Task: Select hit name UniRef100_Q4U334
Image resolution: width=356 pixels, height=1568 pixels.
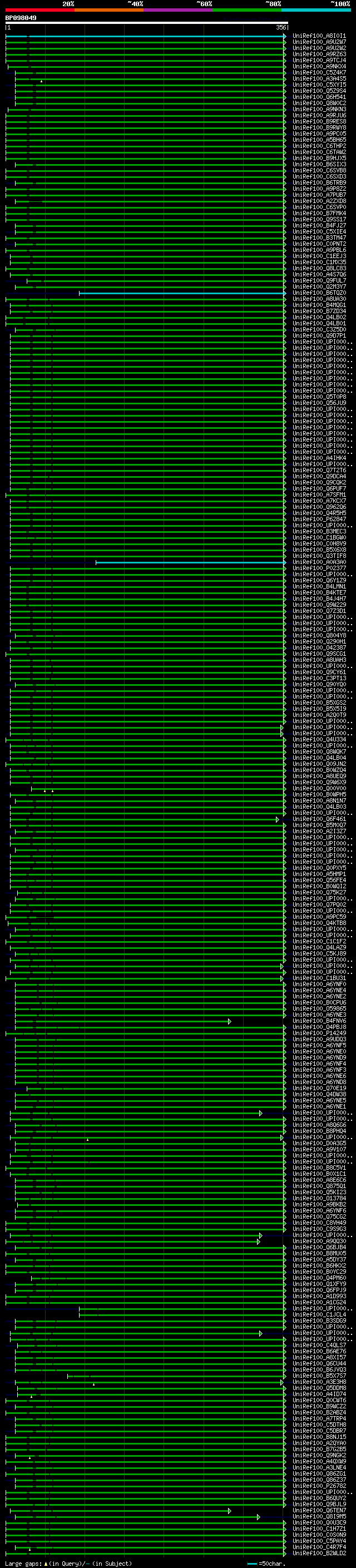Action: pos(319,740)
